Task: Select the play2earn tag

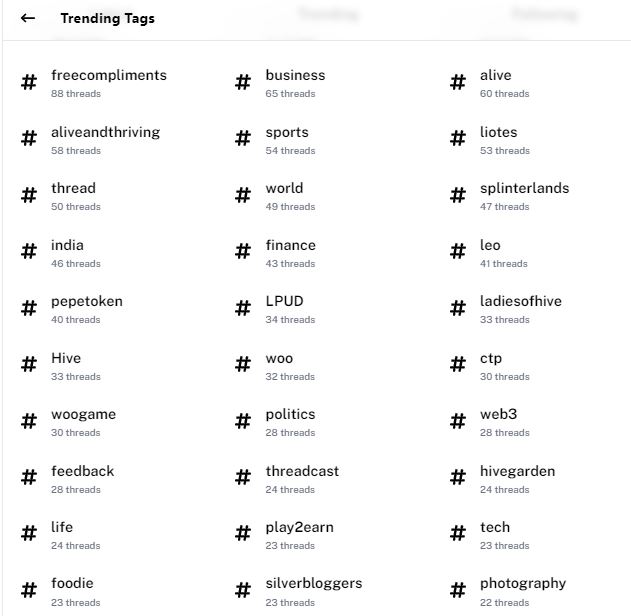Action: pos(299,527)
